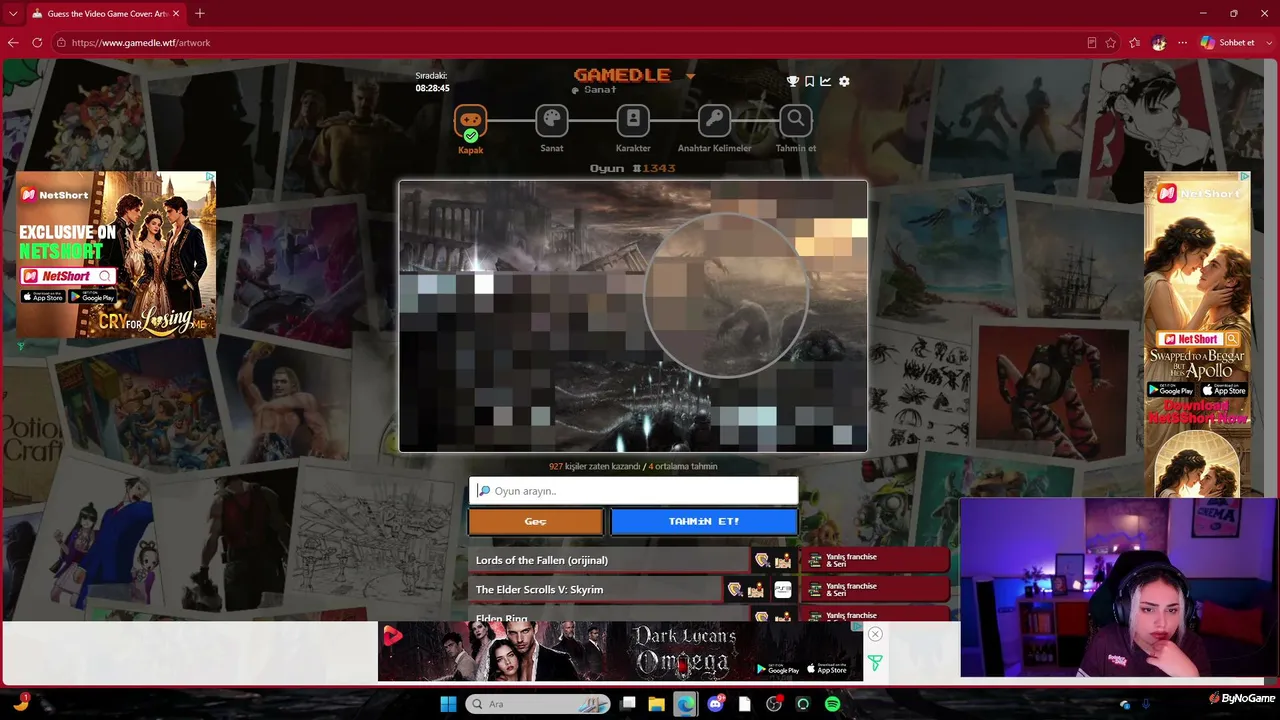Open the trophy achievements icon
The height and width of the screenshot is (720, 1280).
tap(793, 81)
